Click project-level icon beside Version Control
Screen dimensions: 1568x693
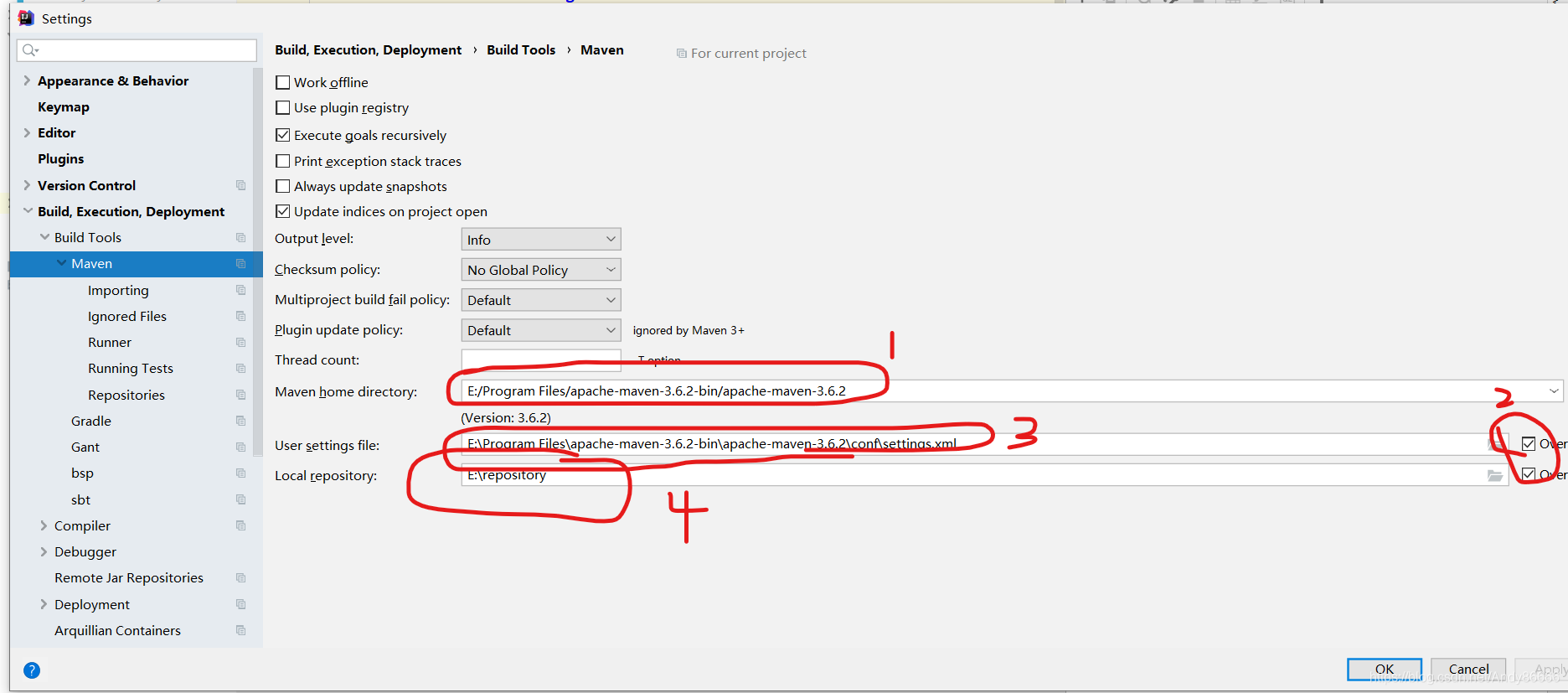241,185
